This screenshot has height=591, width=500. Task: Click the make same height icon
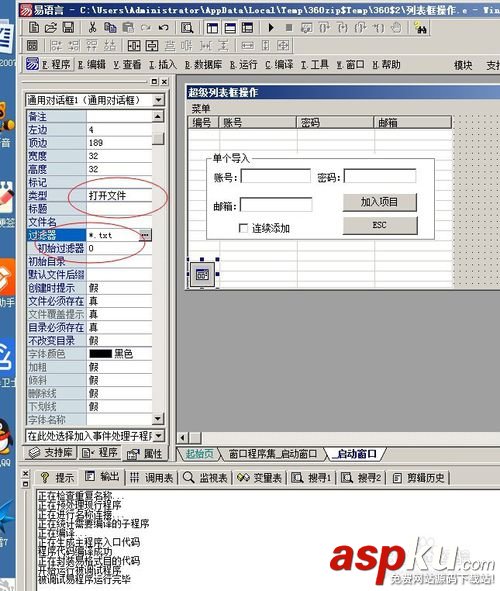click(265, 46)
